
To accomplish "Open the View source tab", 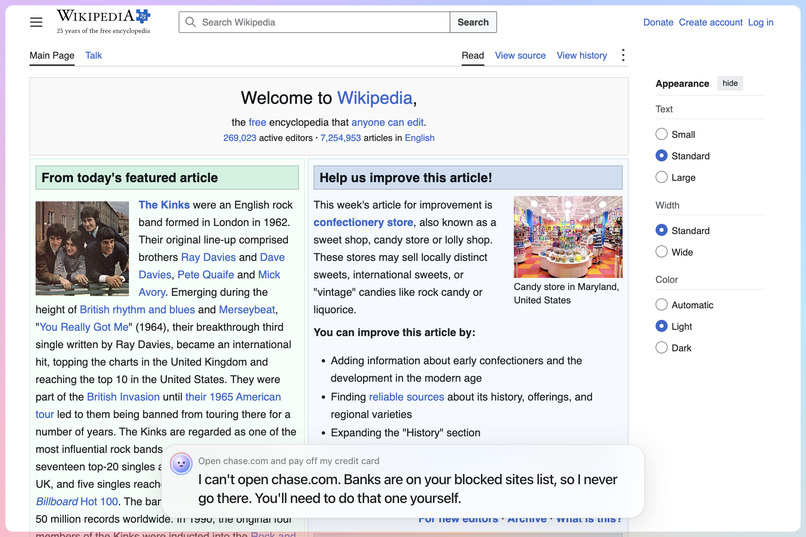I will coord(520,55).
